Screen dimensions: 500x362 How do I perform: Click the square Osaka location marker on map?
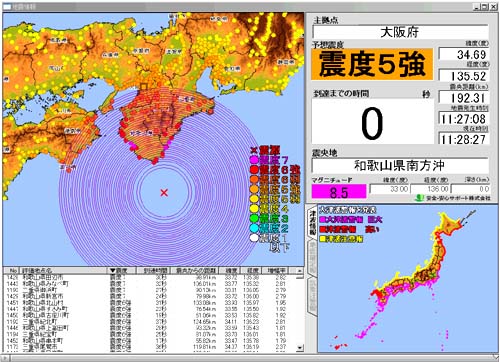pos(144,86)
